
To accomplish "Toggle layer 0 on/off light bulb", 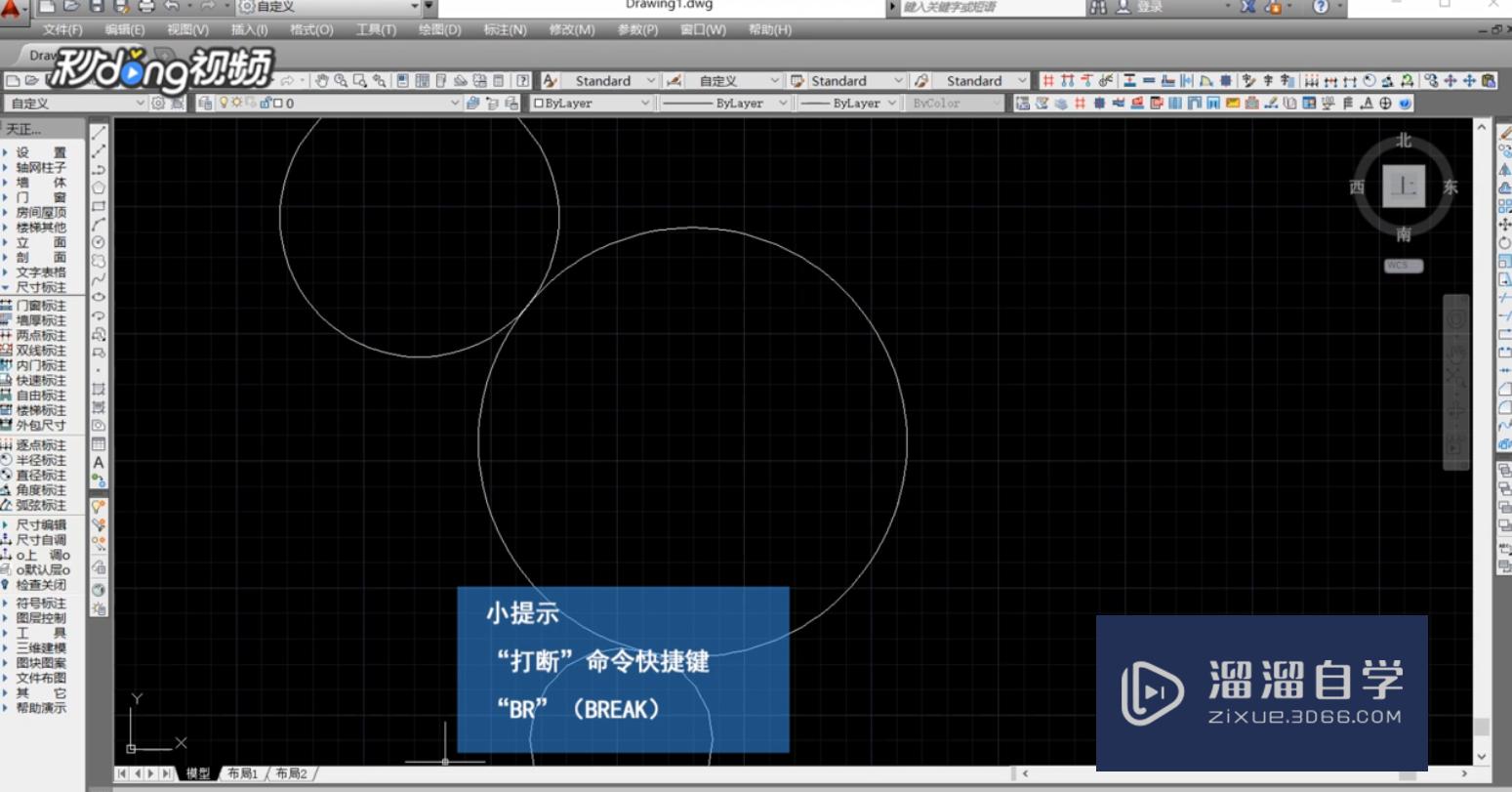I will tap(224, 103).
